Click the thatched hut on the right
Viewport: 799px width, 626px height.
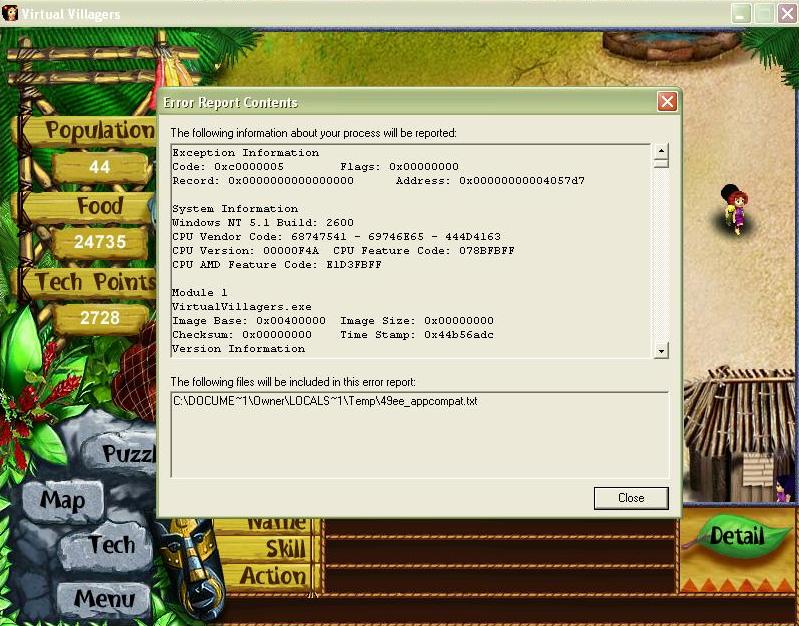(x=739, y=433)
